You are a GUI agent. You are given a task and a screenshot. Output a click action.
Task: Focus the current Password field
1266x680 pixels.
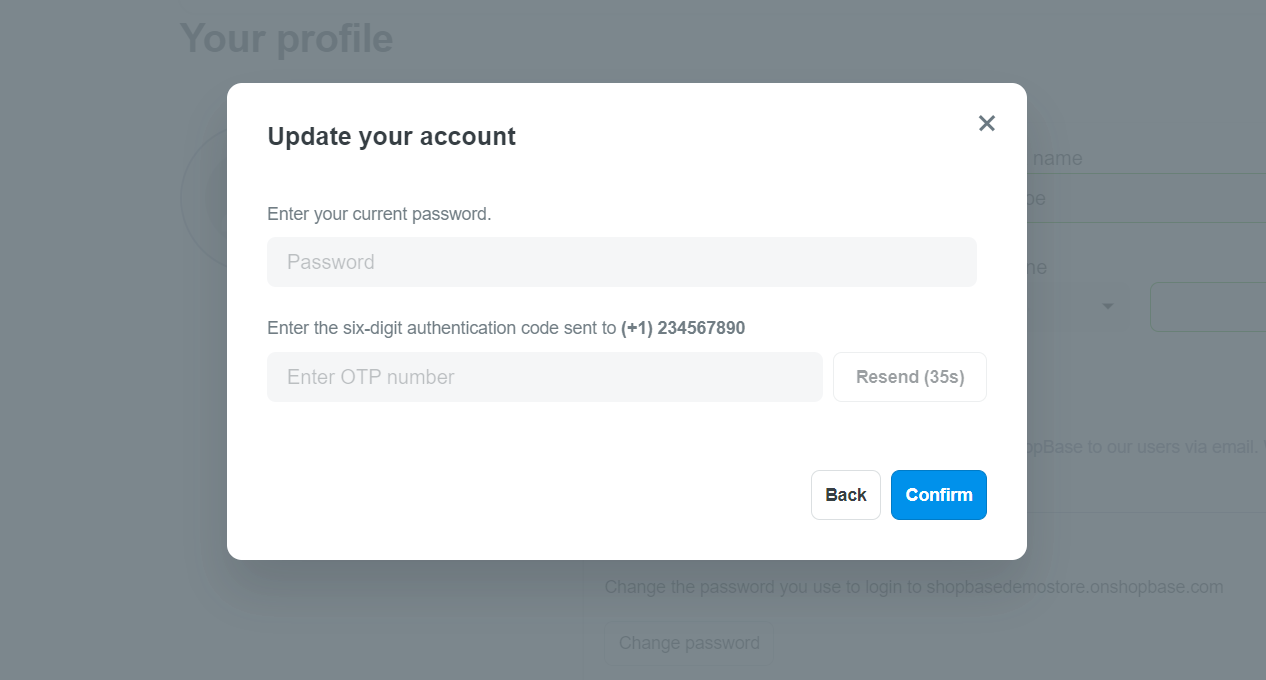pyautogui.click(x=621, y=262)
